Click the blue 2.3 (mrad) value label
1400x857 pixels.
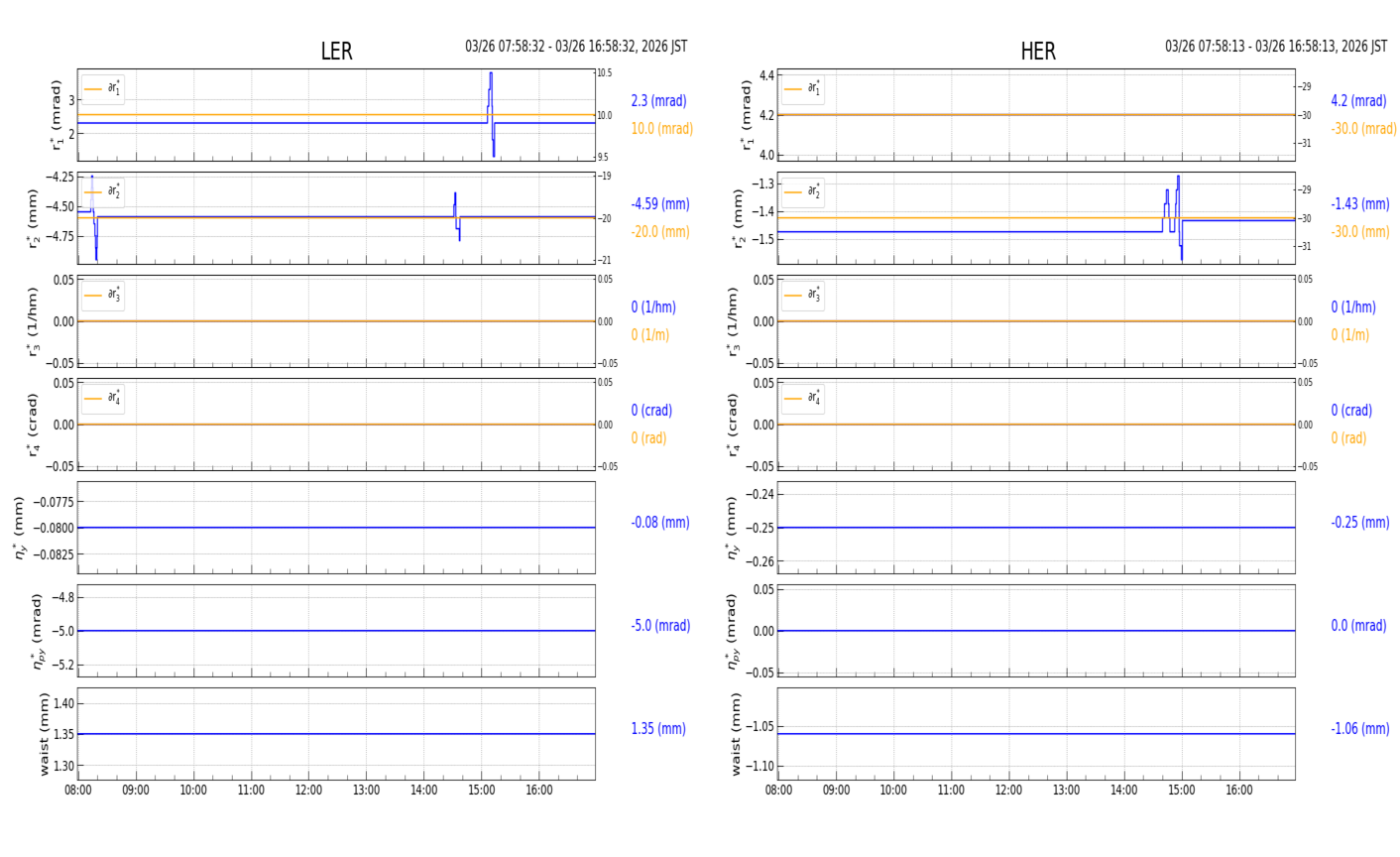[x=658, y=101]
